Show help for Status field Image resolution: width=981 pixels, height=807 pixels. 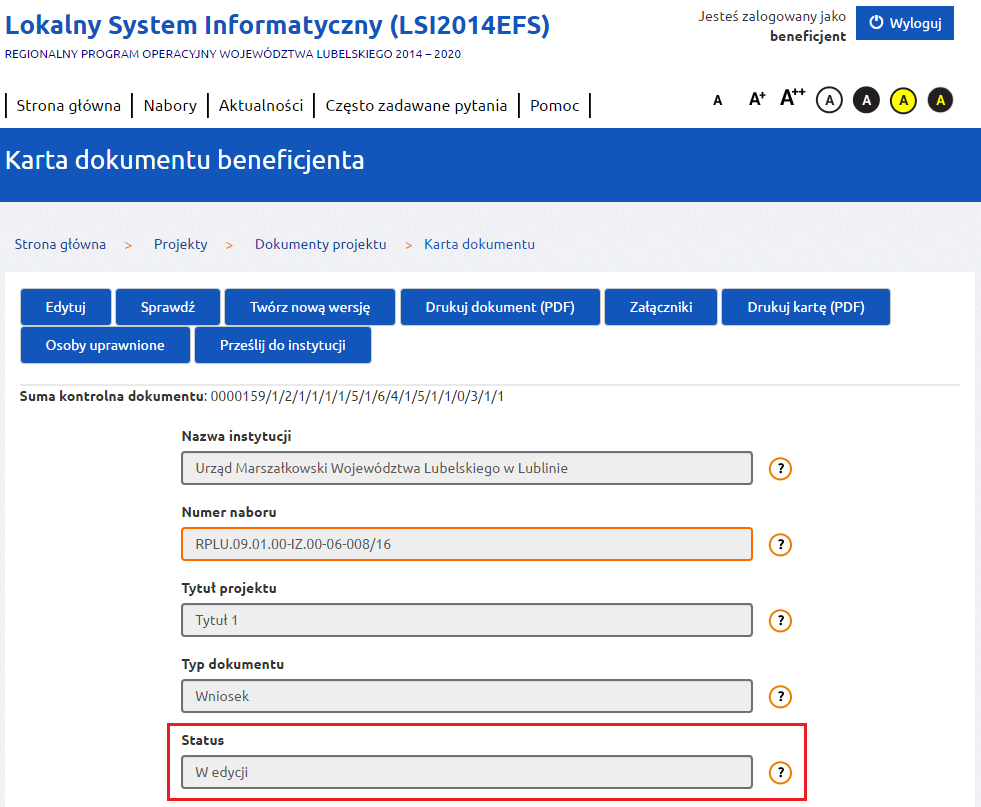(x=780, y=773)
